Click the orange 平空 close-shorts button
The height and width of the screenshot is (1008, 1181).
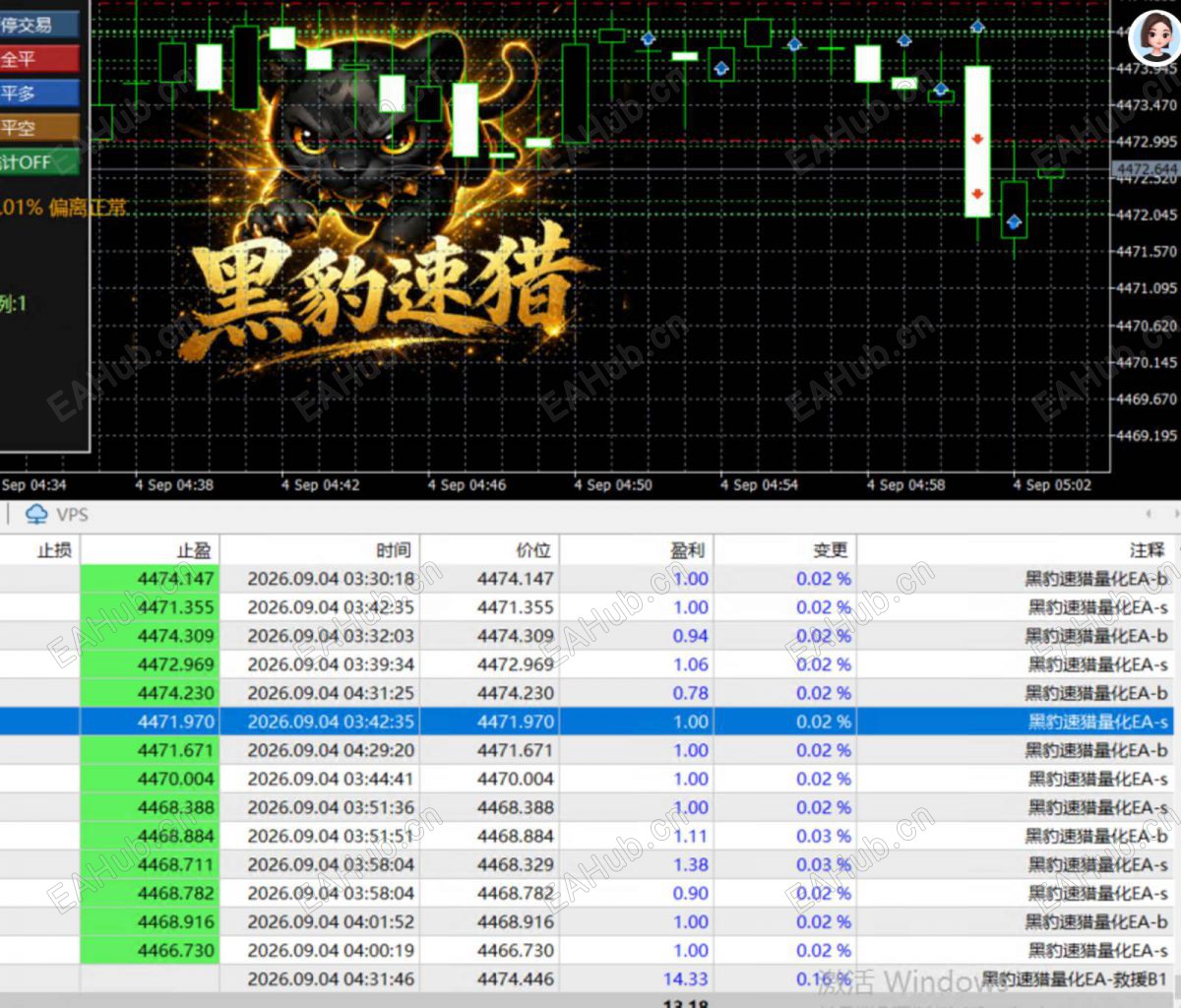tap(38, 128)
